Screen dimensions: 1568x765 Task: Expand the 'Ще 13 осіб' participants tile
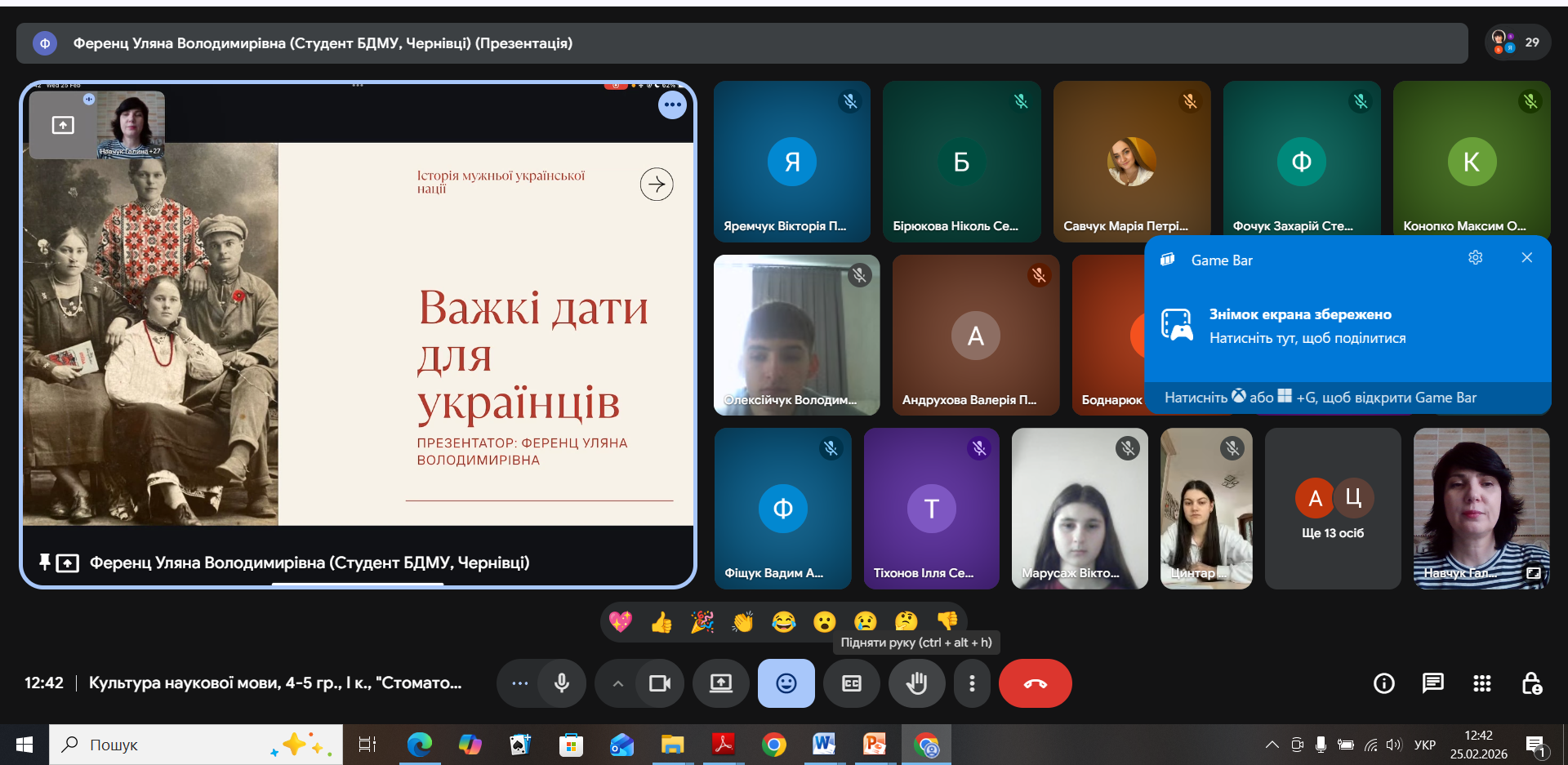pyautogui.click(x=1332, y=509)
